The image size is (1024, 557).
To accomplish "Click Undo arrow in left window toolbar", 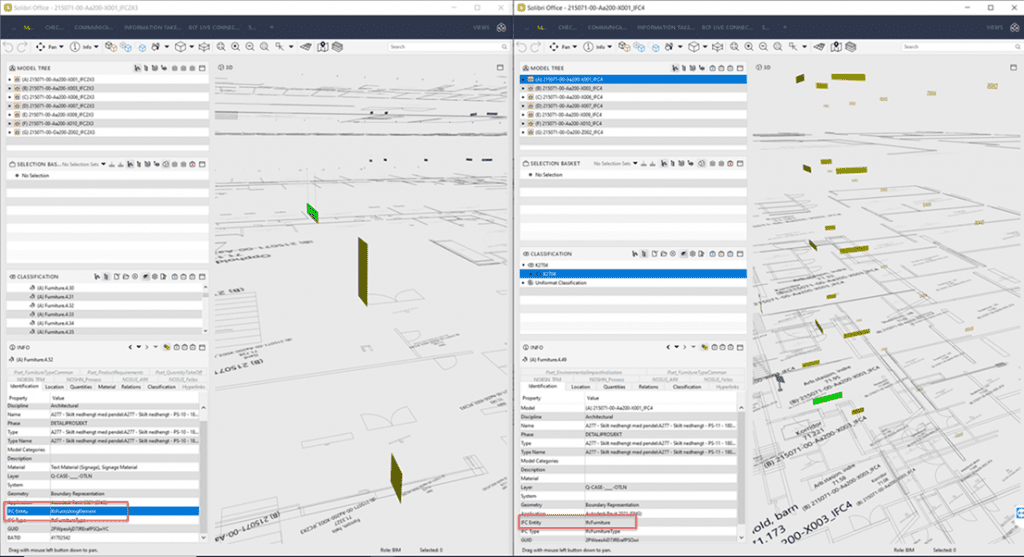I will pyautogui.click(x=9, y=47).
